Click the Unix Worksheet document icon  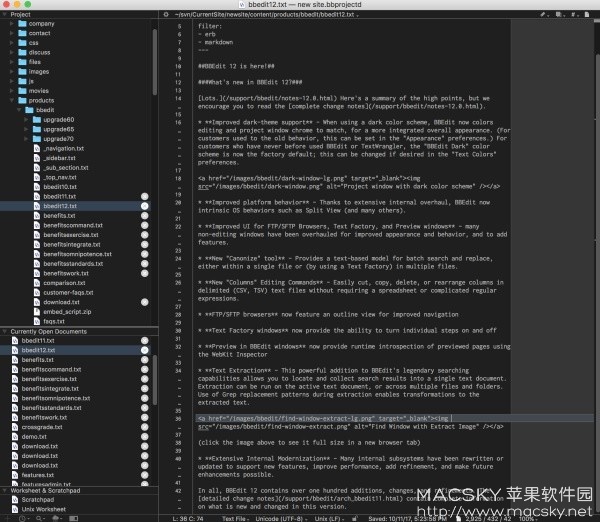coord(15,509)
